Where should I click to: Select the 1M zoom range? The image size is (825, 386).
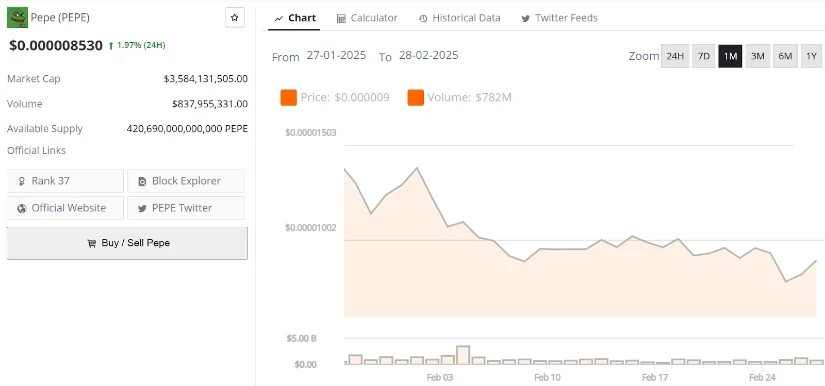pos(730,56)
